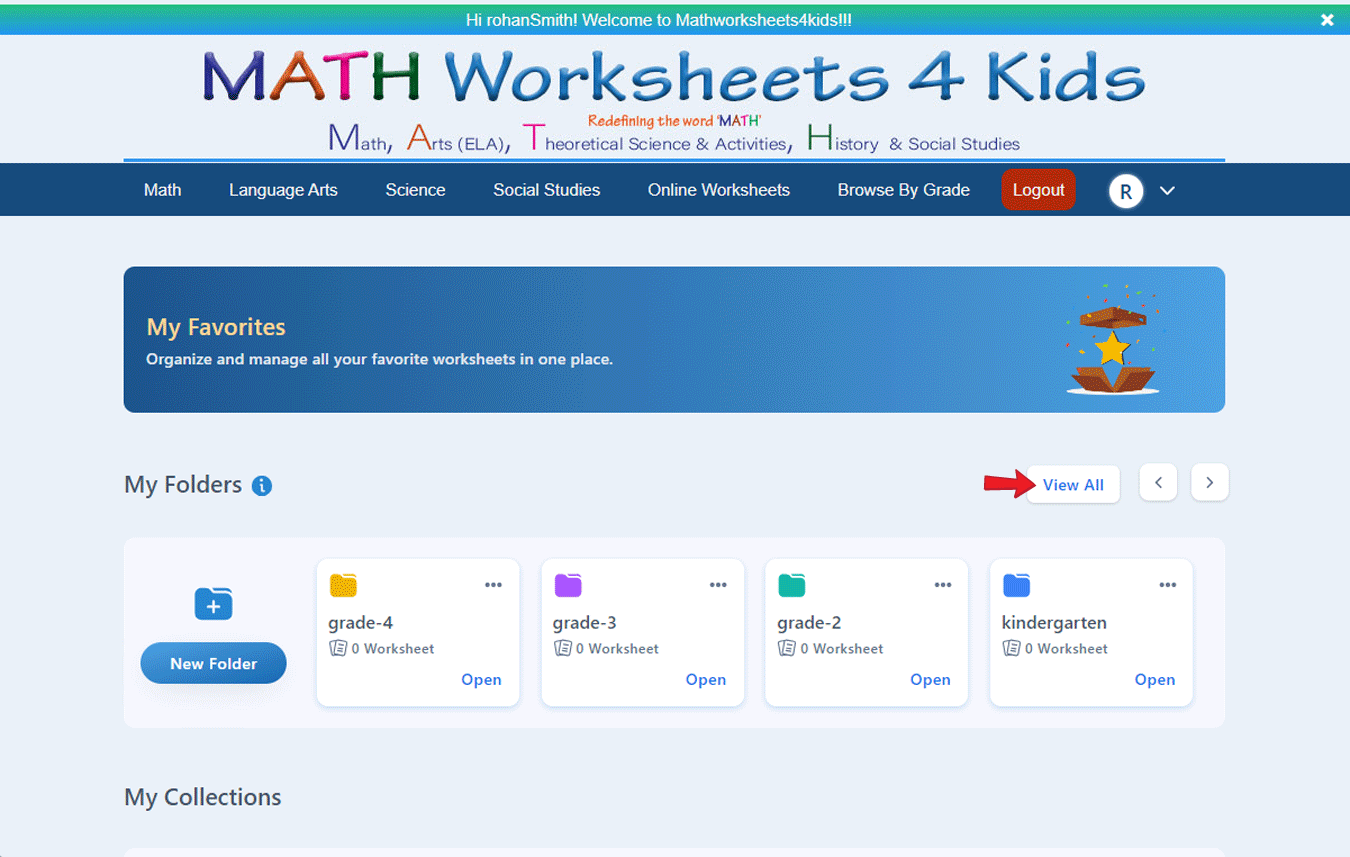1350x857 pixels.
Task: Click the star treasure box illustration
Action: tap(1112, 341)
